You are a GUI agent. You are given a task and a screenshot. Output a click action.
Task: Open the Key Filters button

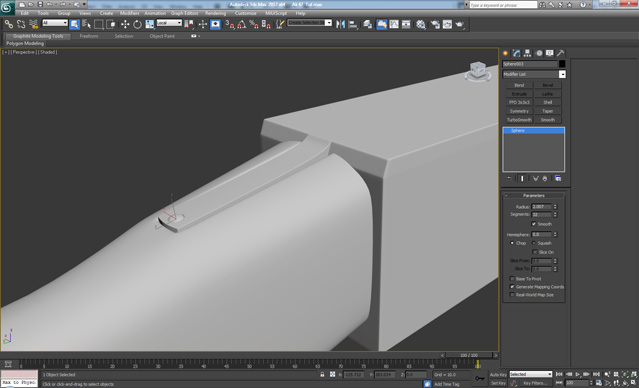tap(535, 383)
